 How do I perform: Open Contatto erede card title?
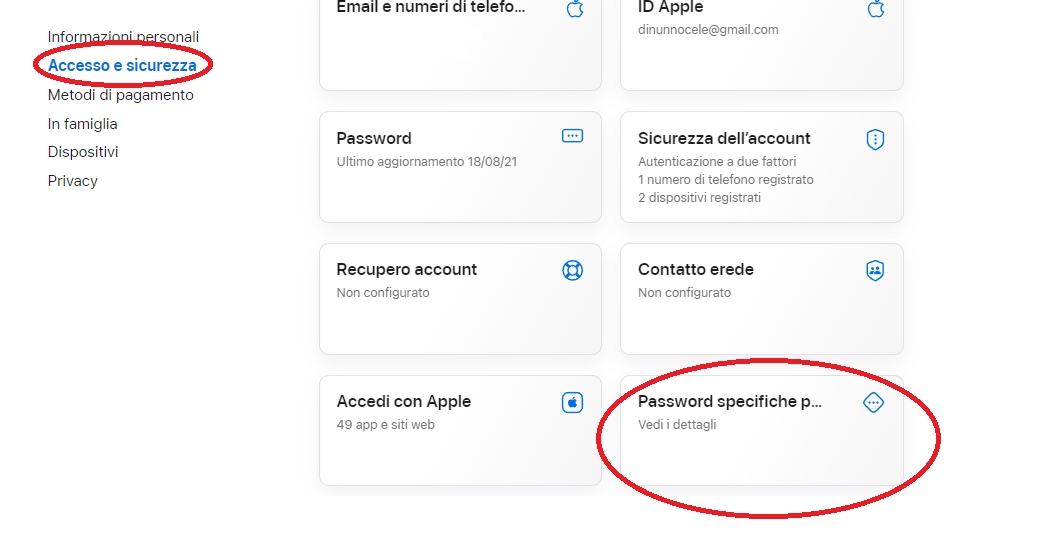click(696, 269)
